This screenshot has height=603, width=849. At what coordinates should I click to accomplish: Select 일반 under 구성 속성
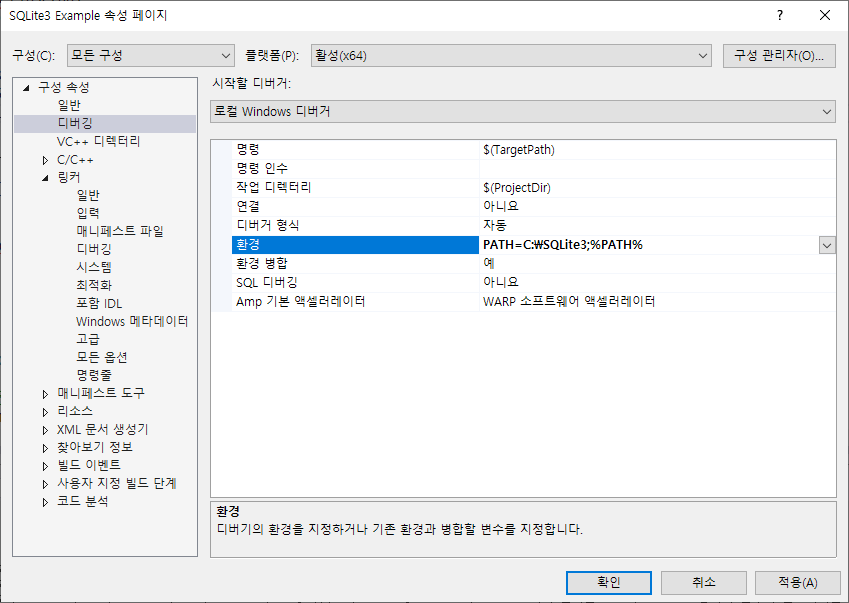(x=69, y=105)
